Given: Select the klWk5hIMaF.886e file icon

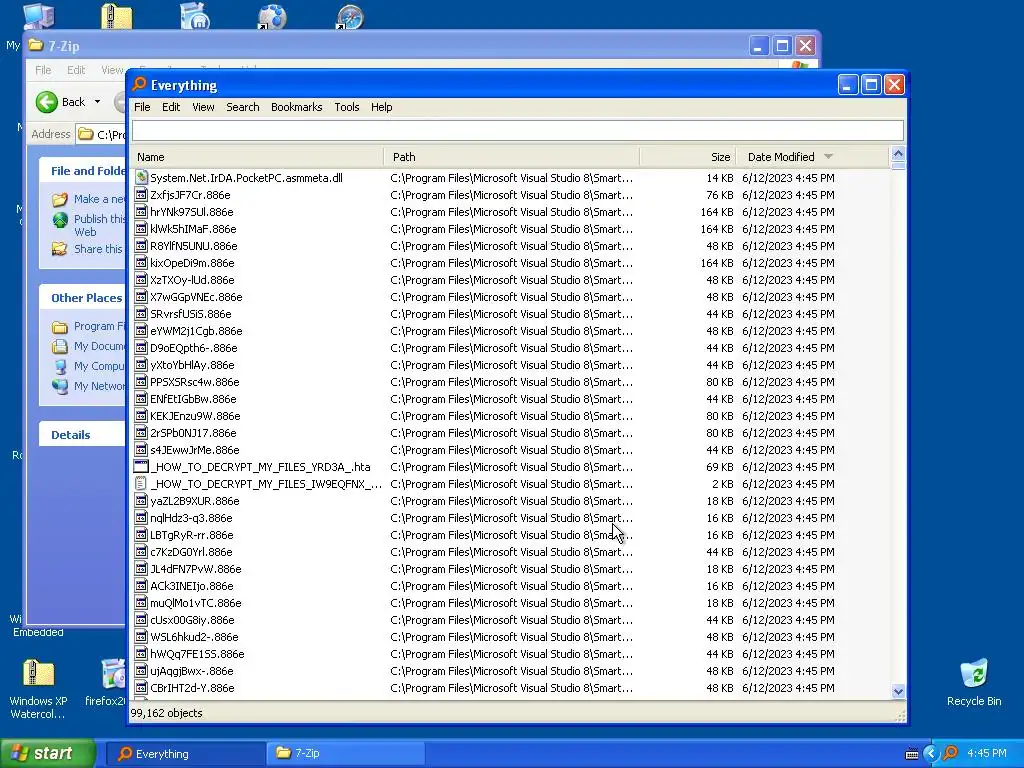Looking at the screenshot, I should point(141,229).
